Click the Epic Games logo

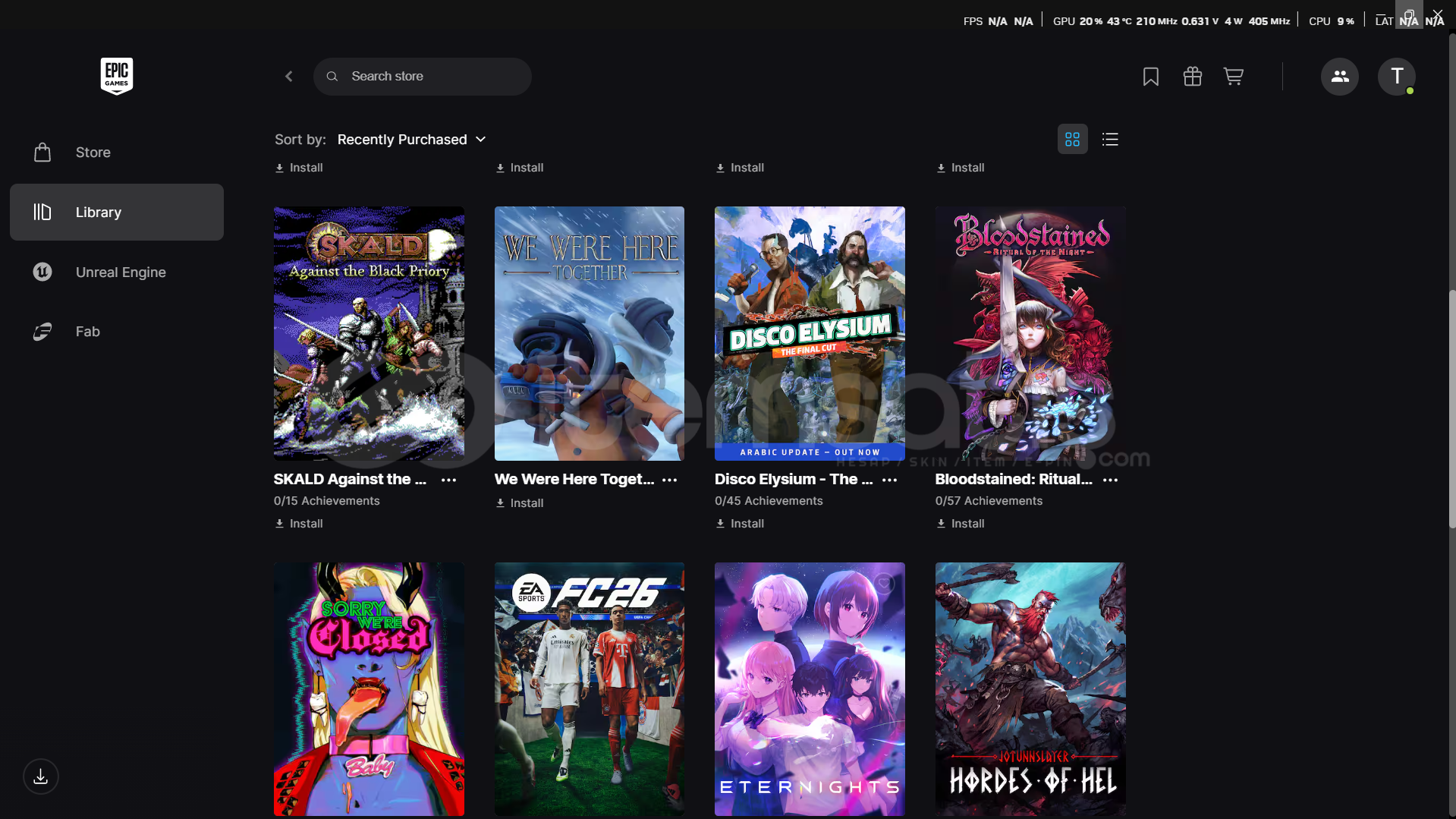coord(117,76)
